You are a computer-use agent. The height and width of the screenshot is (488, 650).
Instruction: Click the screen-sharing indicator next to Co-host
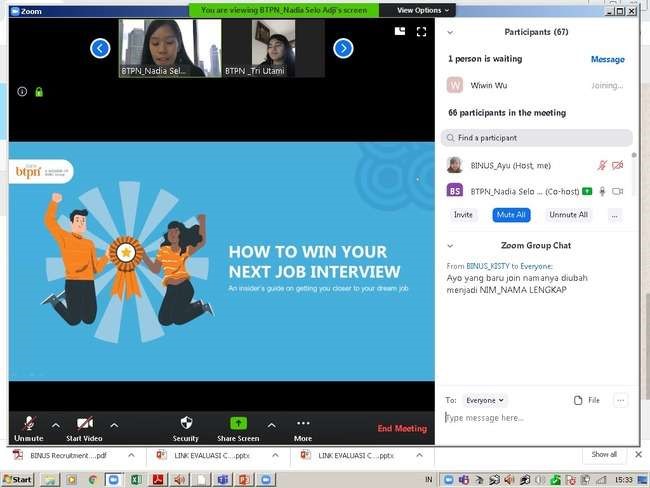(587, 191)
